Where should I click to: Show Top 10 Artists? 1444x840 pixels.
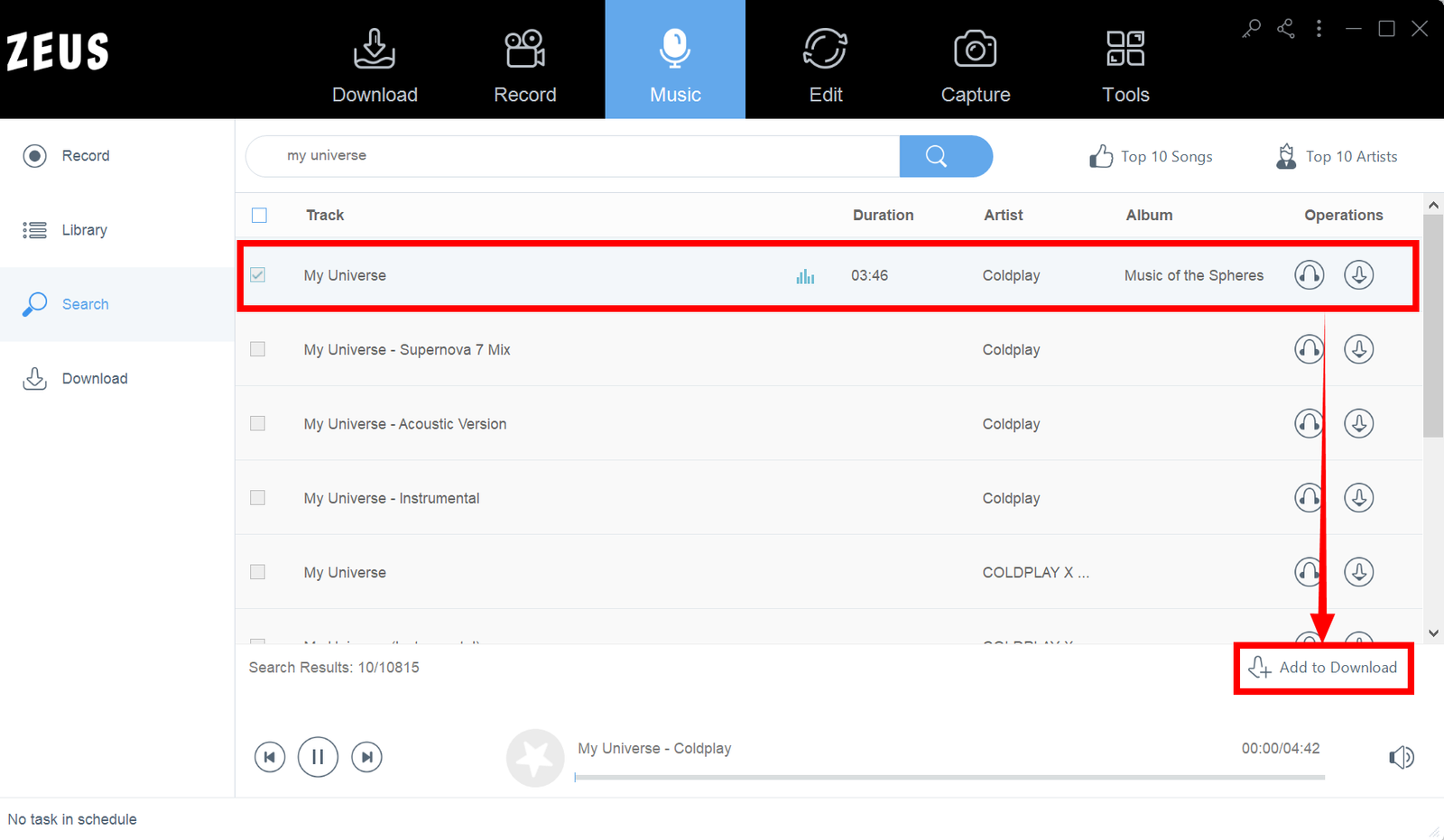(1337, 156)
